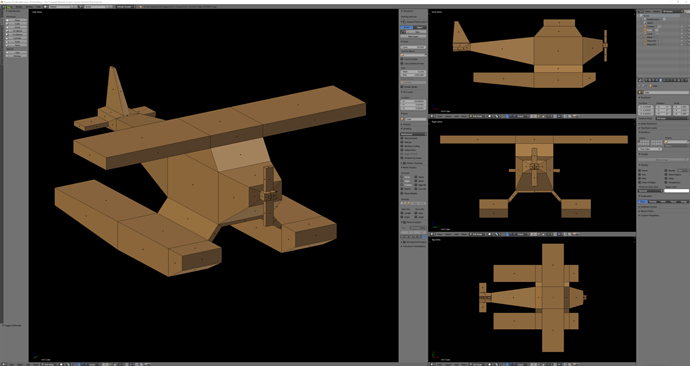Toggle Show Weights checkbox
690x366 pixels.
(402, 193)
